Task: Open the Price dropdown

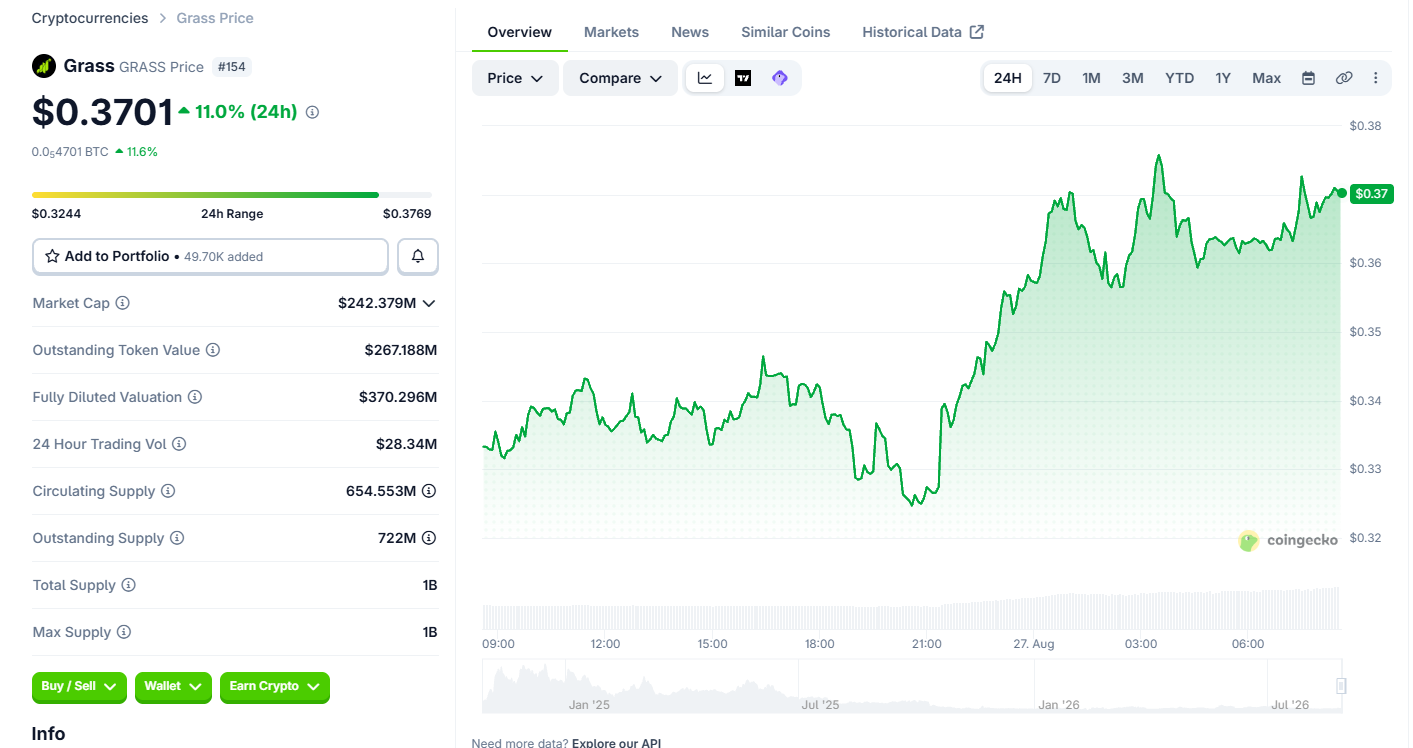Action: pyautogui.click(x=515, y=78)
